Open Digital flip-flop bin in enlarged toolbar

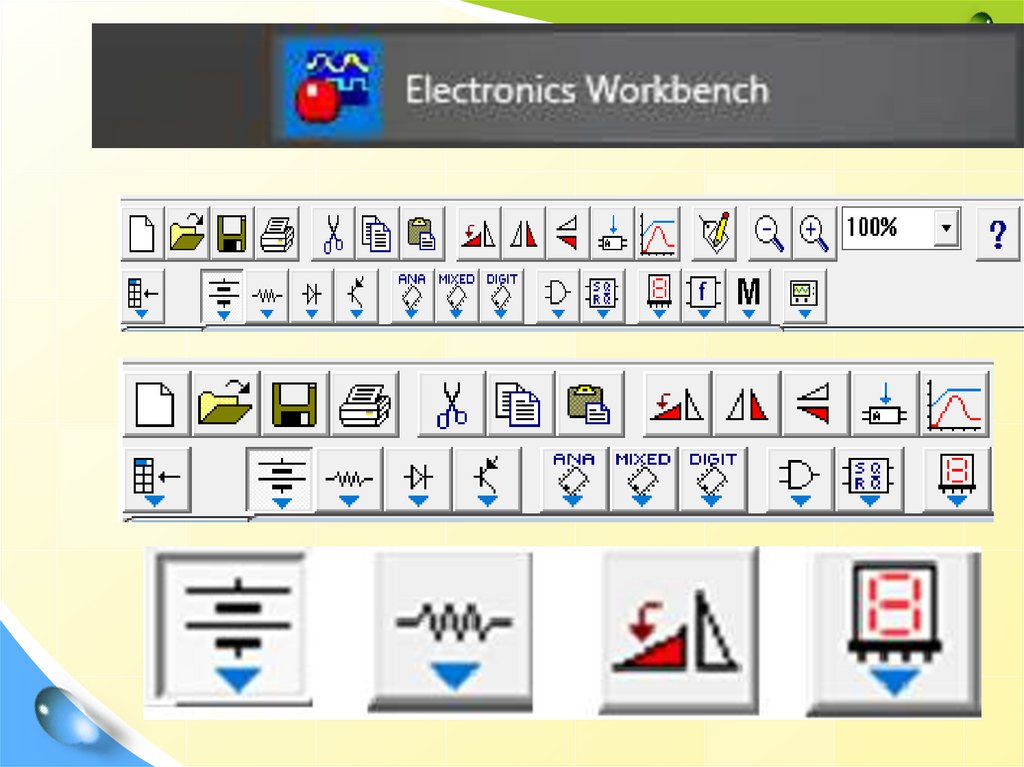tap(869, 480)
